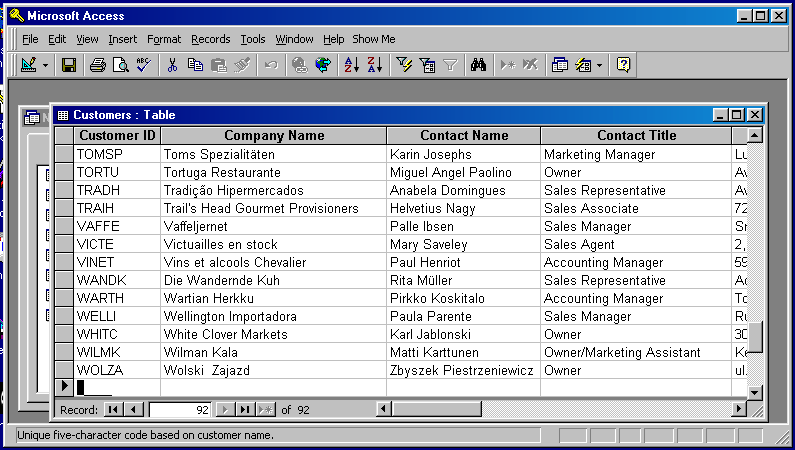
Task: Click the Find binoculars icon
Action: click(x=478, y=65)
